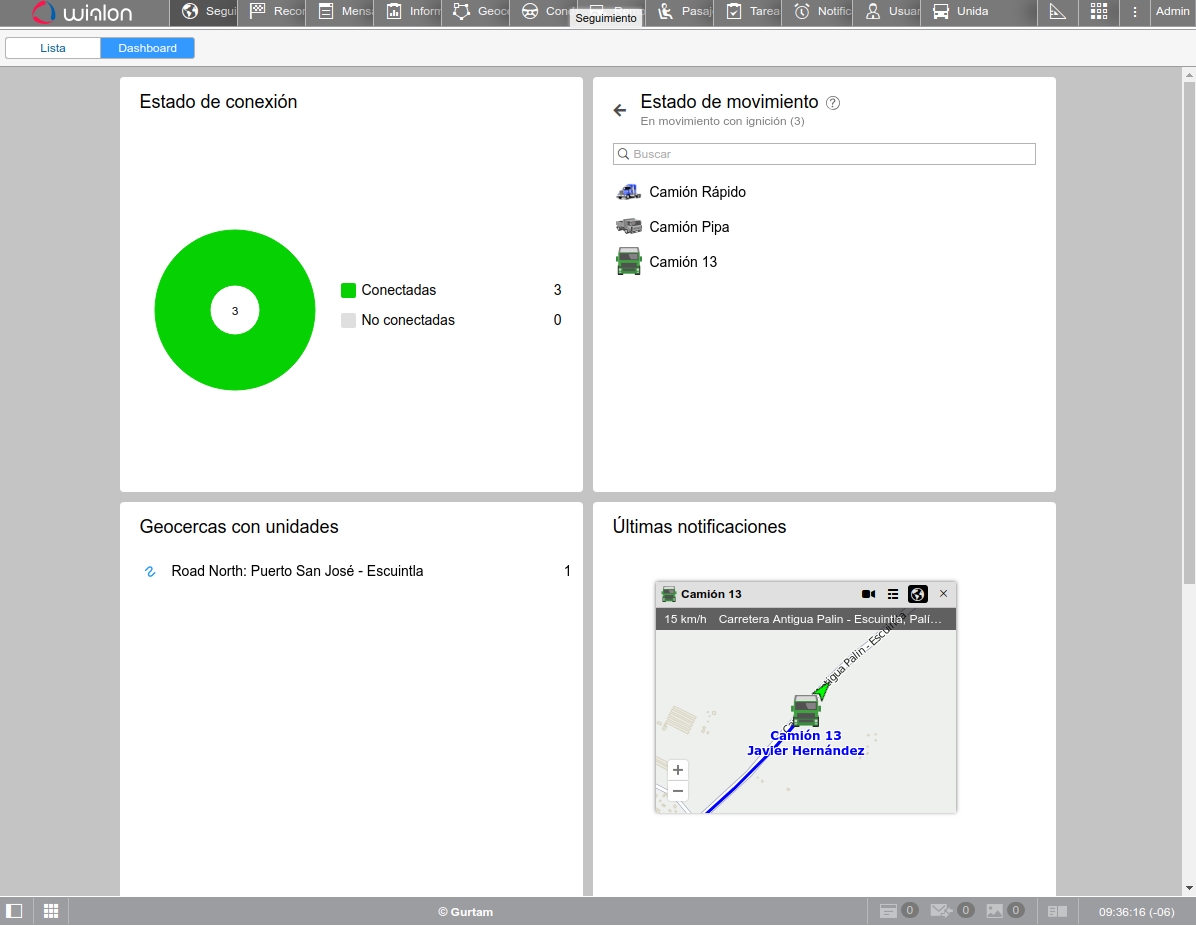Click the green Conectadas legend swatch

click(x=348, y=290)
